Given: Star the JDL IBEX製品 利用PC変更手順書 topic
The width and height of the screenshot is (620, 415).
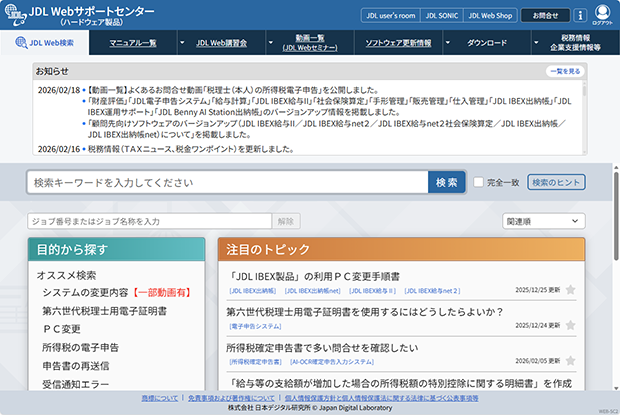Looking at the screenshot, I should [x=570, y=290].
